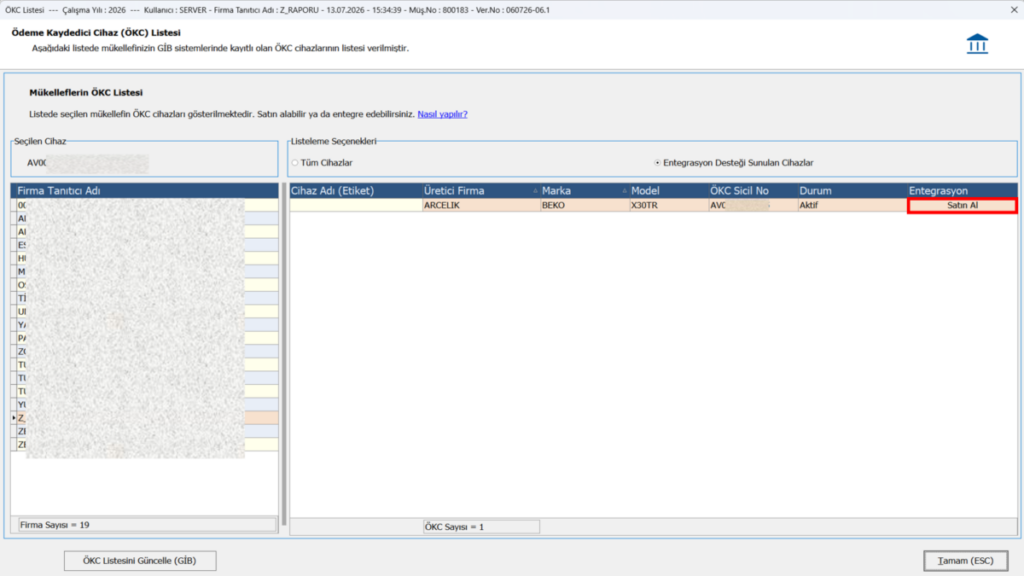The width and height of the screenshot is (1024, 576).
Task: Open the Nasıl yapılır? help link
Action: [x=442, y=114]
